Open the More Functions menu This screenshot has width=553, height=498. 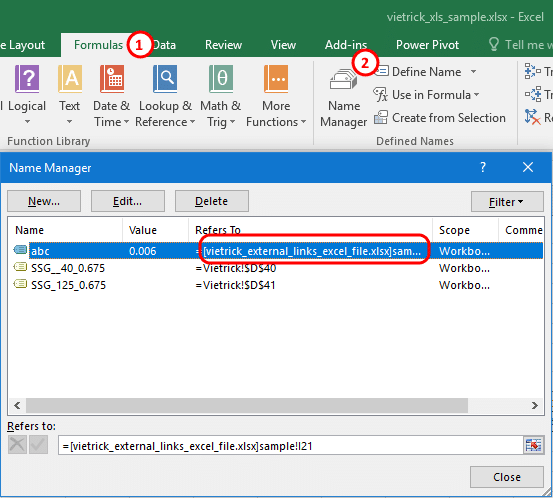pyautogui.click(x=276, y=95)
